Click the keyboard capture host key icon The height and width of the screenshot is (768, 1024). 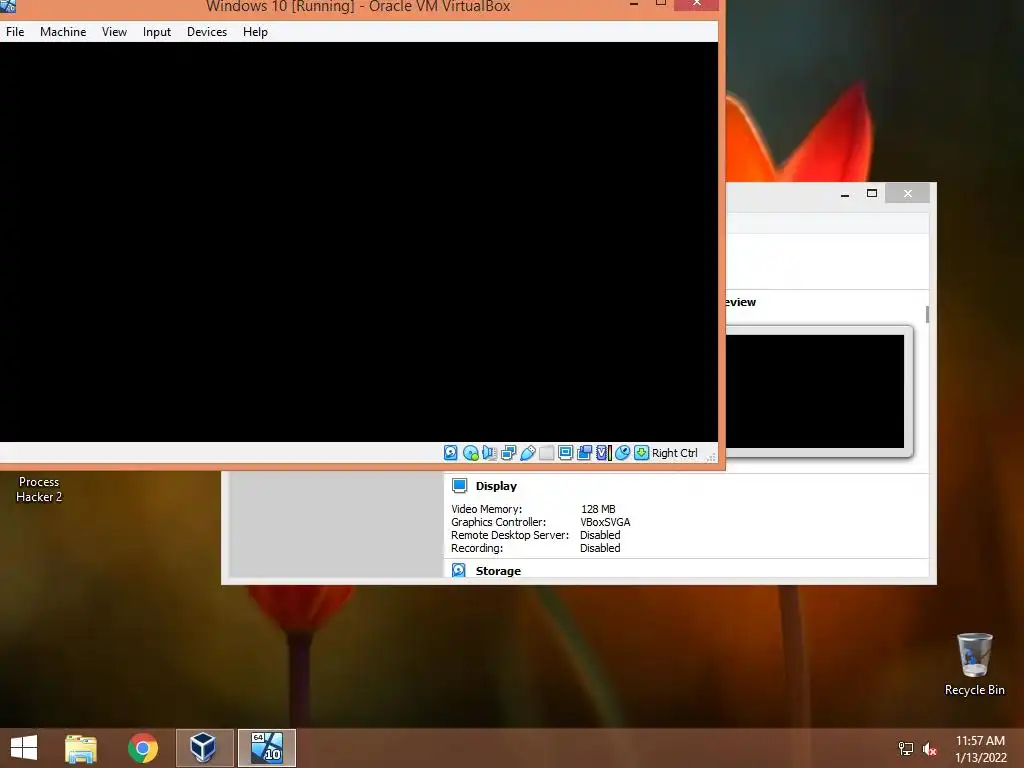[641, 453]
